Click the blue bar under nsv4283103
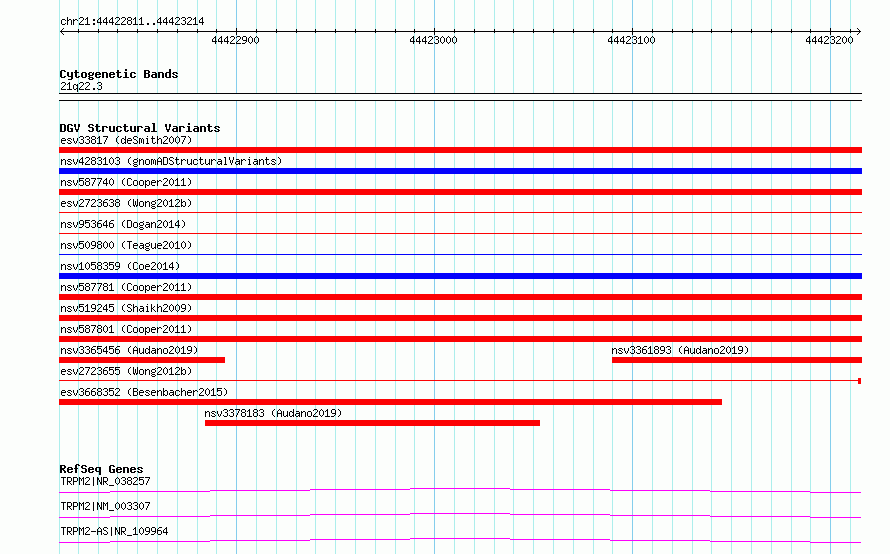The width and height of the screenshot is (890, 554). click(460, 171)
